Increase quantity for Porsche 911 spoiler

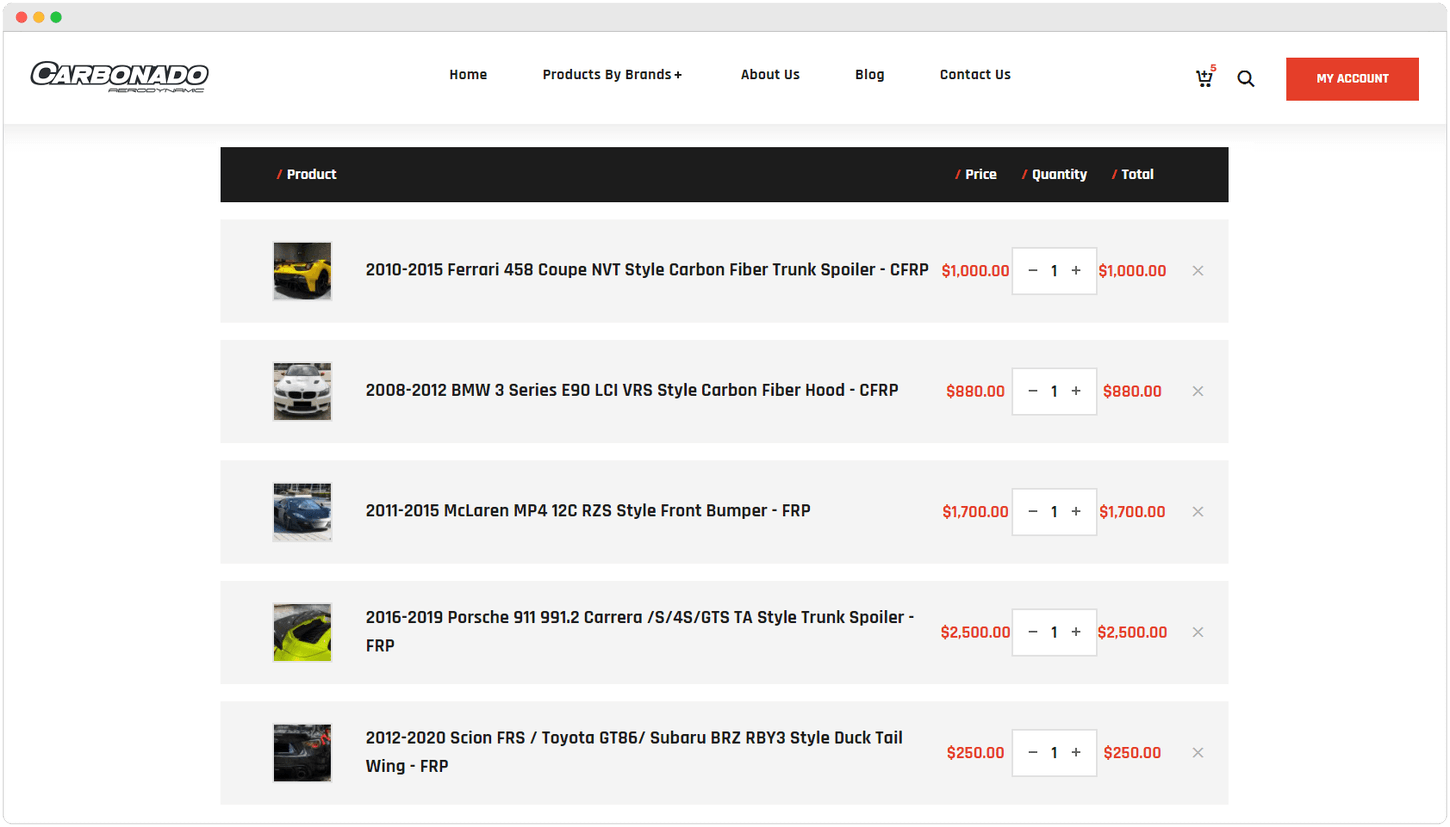click(1076, 632)
